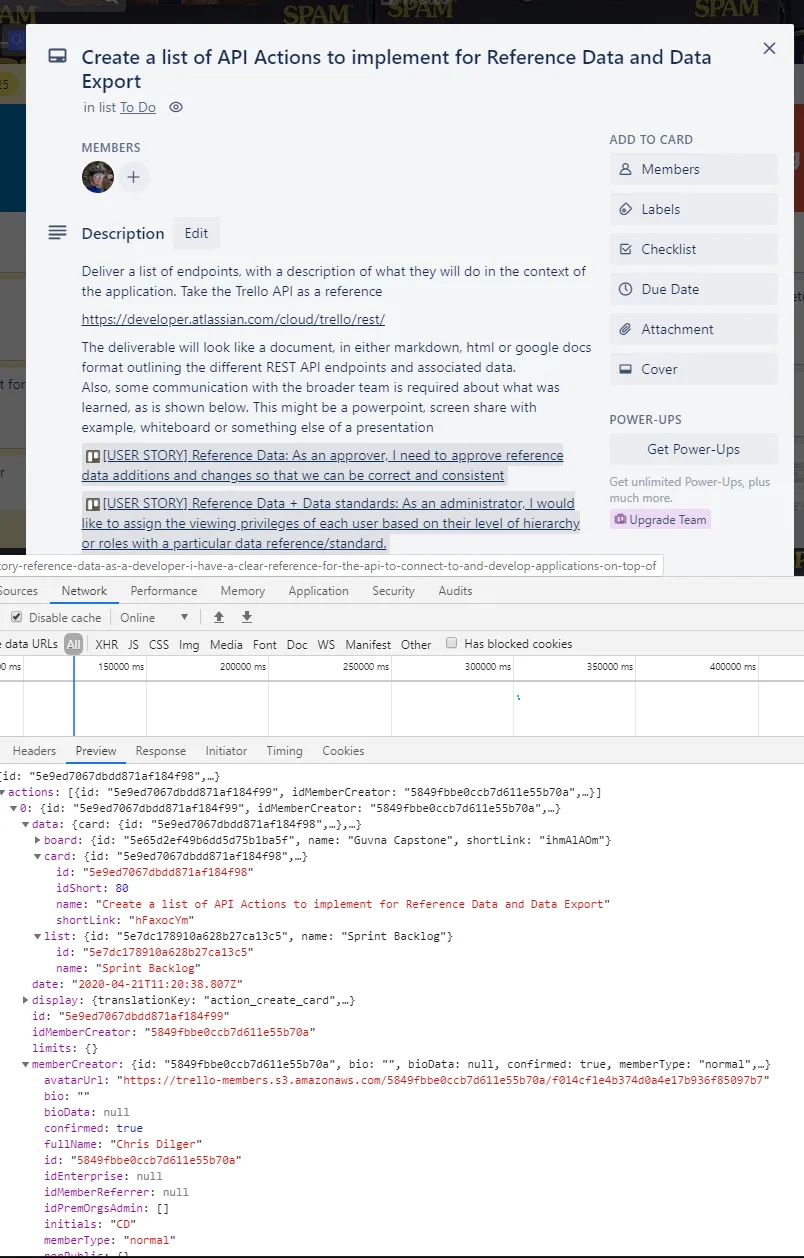Open the Checklist option
The width and height of the screenshot is (804, 1258).
(693, 249)
